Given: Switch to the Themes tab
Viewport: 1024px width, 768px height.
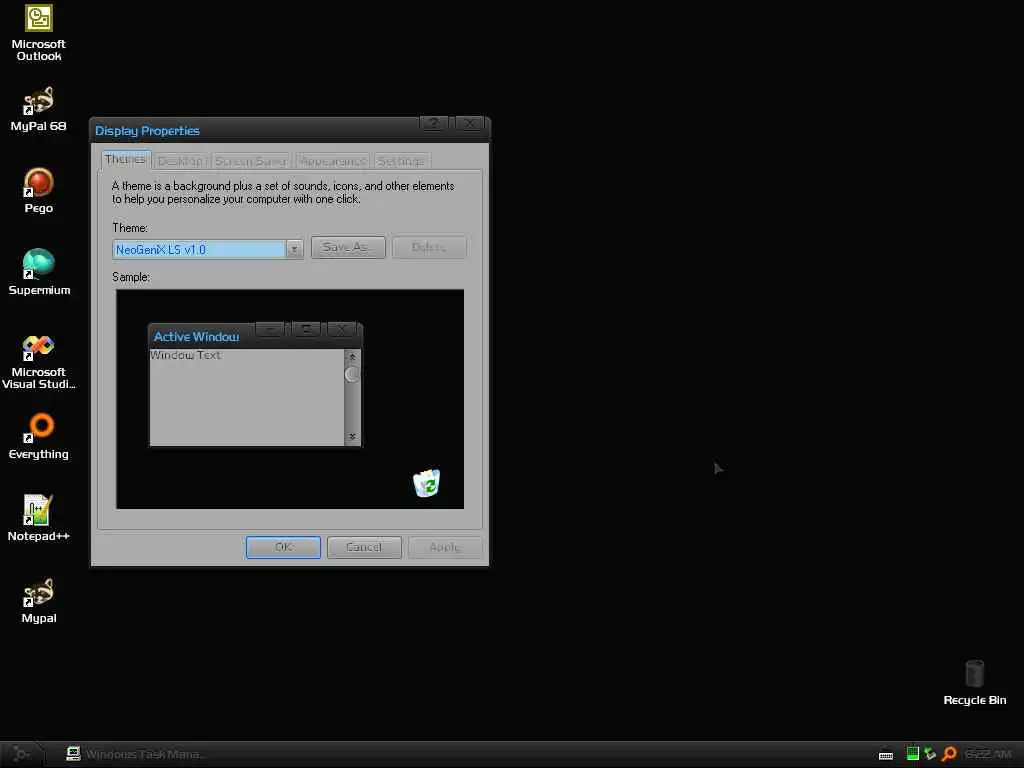Looking at the screenshot, I should (125, 159).
